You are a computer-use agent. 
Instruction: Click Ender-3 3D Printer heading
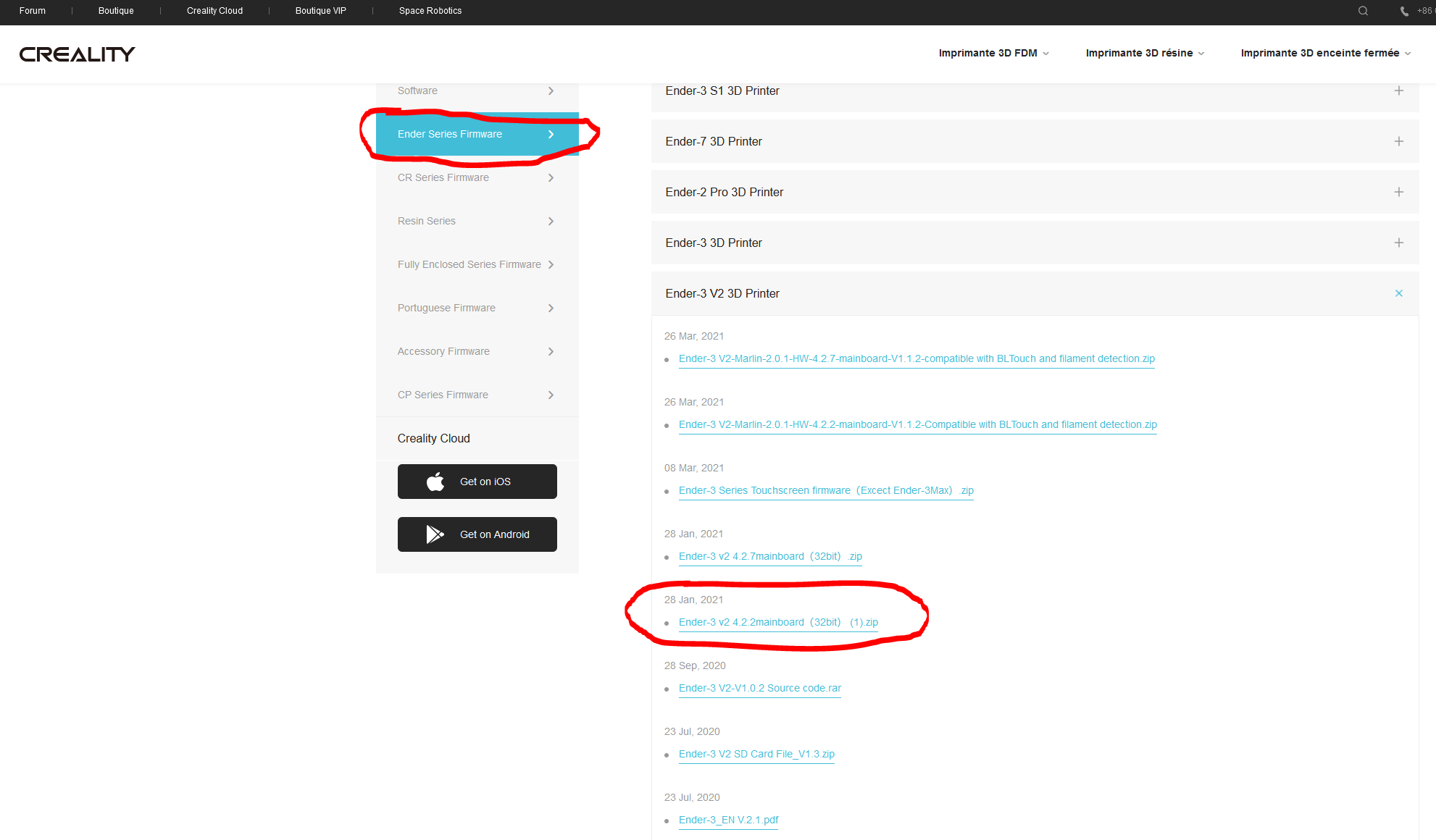click(714, 243)
